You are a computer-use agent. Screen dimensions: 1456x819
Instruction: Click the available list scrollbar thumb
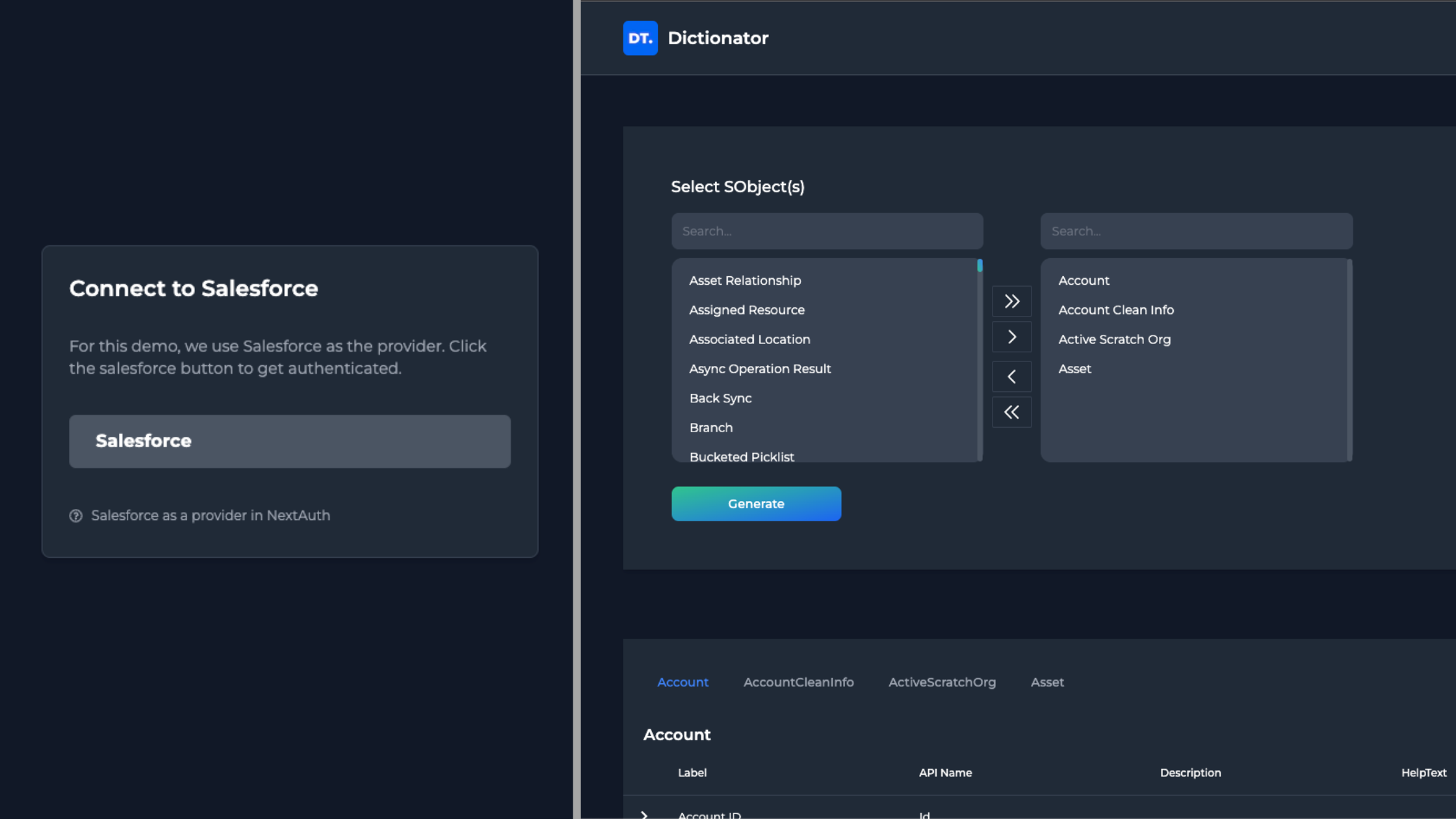(980, 266)
